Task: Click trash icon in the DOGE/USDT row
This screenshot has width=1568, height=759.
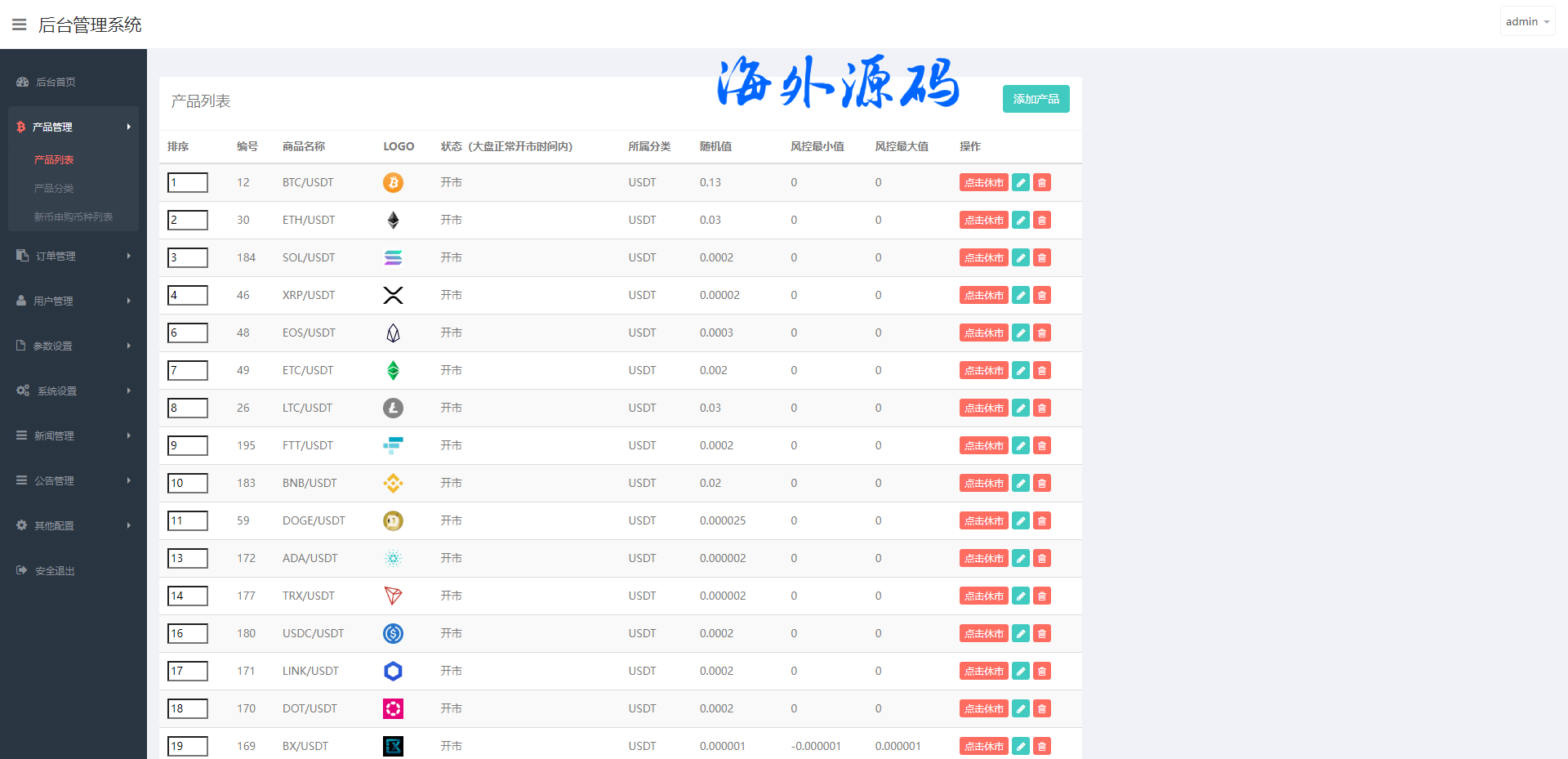Action: (1041, 520)
